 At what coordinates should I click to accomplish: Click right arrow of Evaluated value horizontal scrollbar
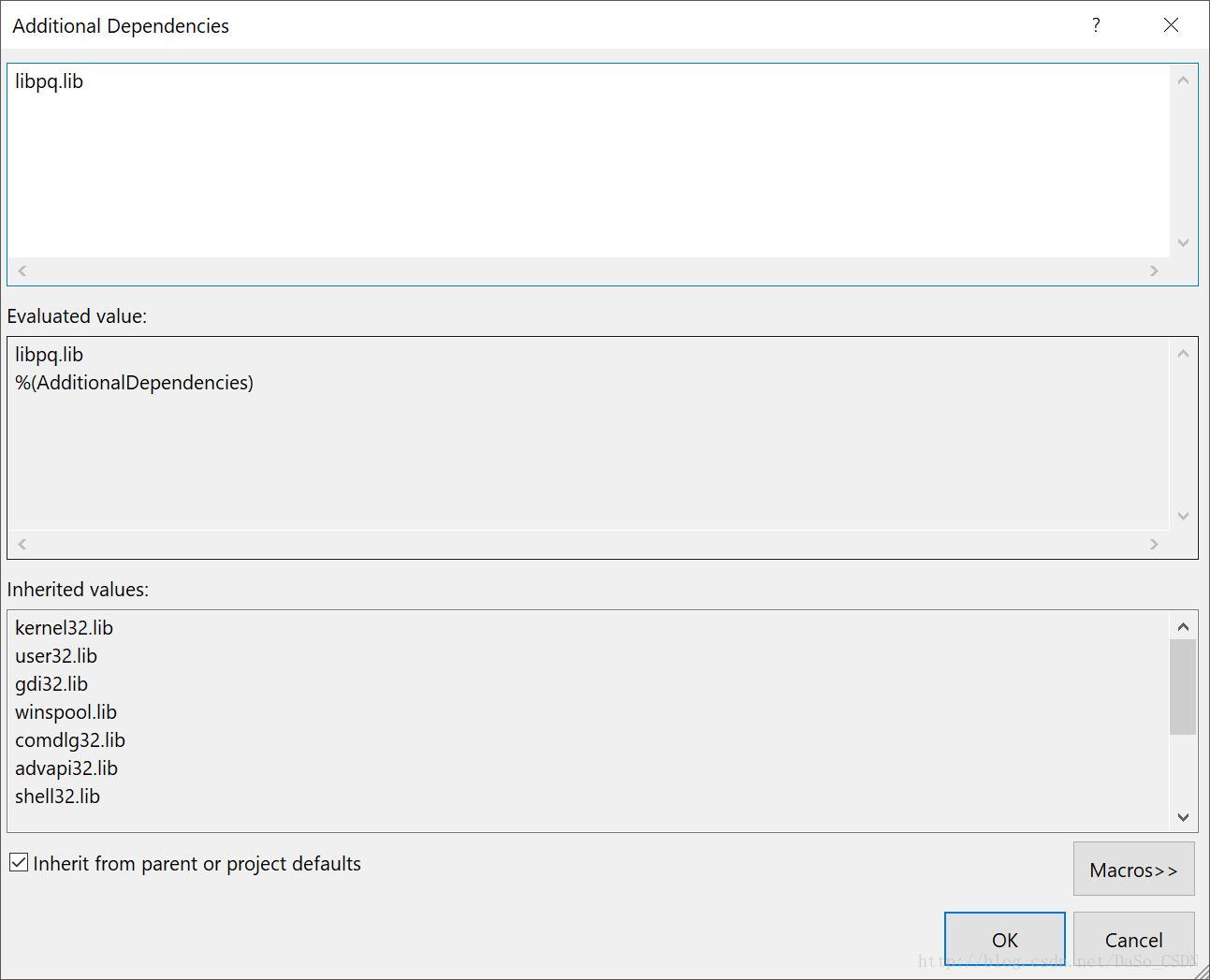[x=1154, y=544]
